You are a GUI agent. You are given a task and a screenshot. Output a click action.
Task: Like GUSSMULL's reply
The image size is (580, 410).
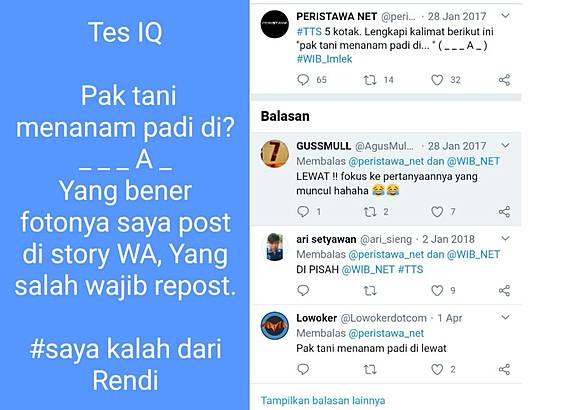coord(437,212)
